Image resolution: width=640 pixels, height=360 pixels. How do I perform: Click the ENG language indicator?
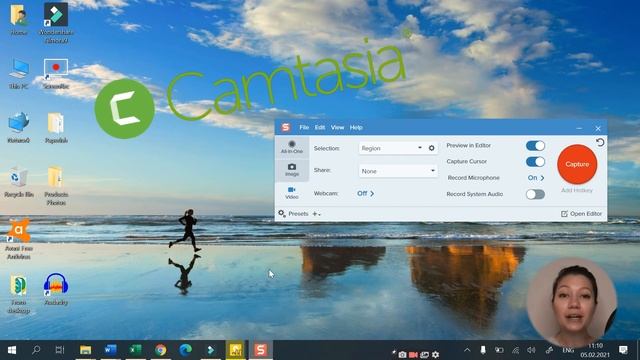[x=568, y=350]
